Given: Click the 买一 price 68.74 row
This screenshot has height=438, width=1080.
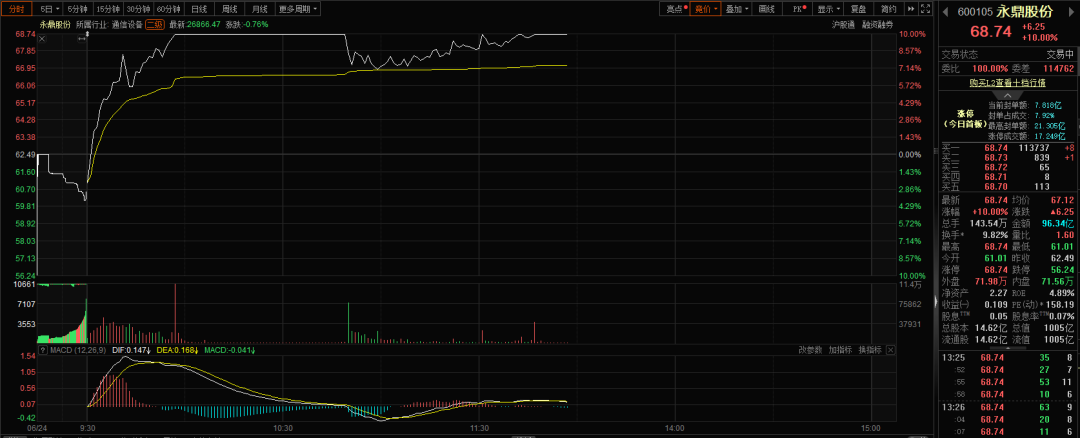Looking at the screenshot, I should 1008,147.
